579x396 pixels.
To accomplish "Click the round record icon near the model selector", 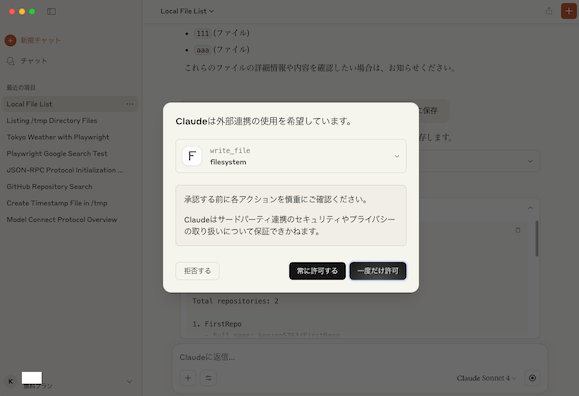I will pos(532,378).
